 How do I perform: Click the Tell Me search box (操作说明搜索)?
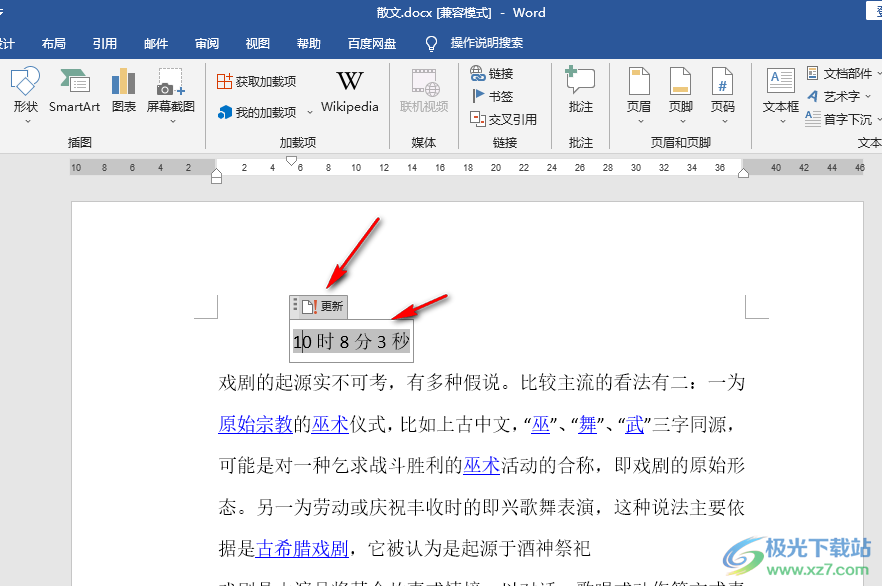[x=487, y=43]
